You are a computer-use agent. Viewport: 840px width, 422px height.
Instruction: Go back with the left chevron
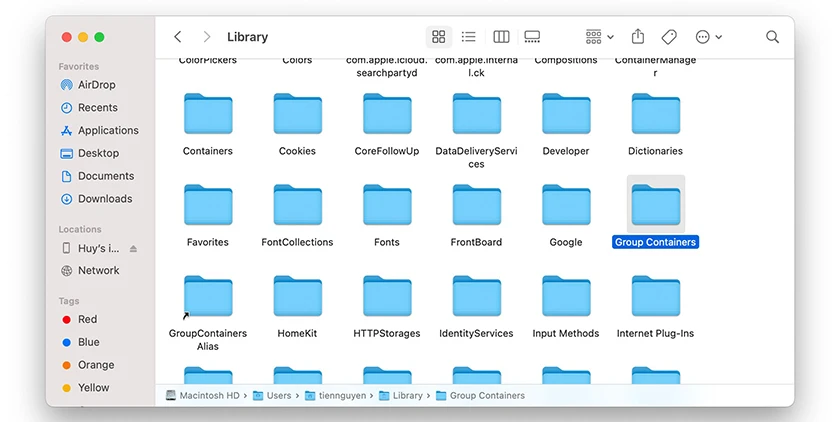[178, 36]
